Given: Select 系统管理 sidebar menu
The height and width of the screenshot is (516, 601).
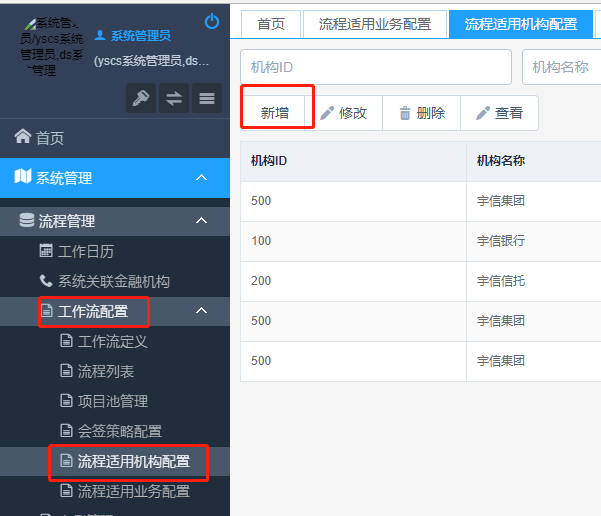Looking at the screenshot, I should tap(115, 177).
